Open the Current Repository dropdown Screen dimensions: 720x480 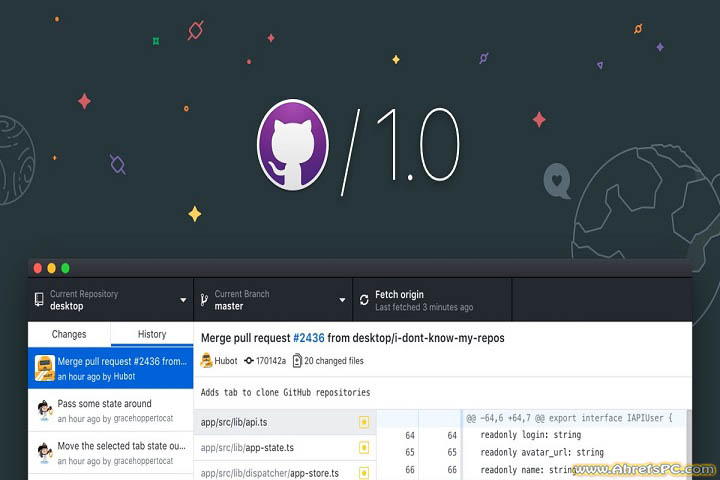110,299
